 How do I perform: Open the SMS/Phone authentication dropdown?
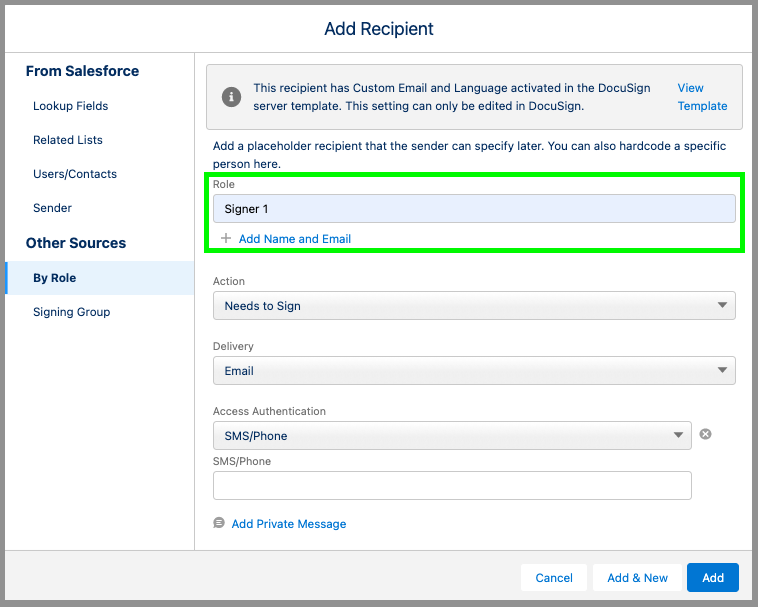coord(452,436)
